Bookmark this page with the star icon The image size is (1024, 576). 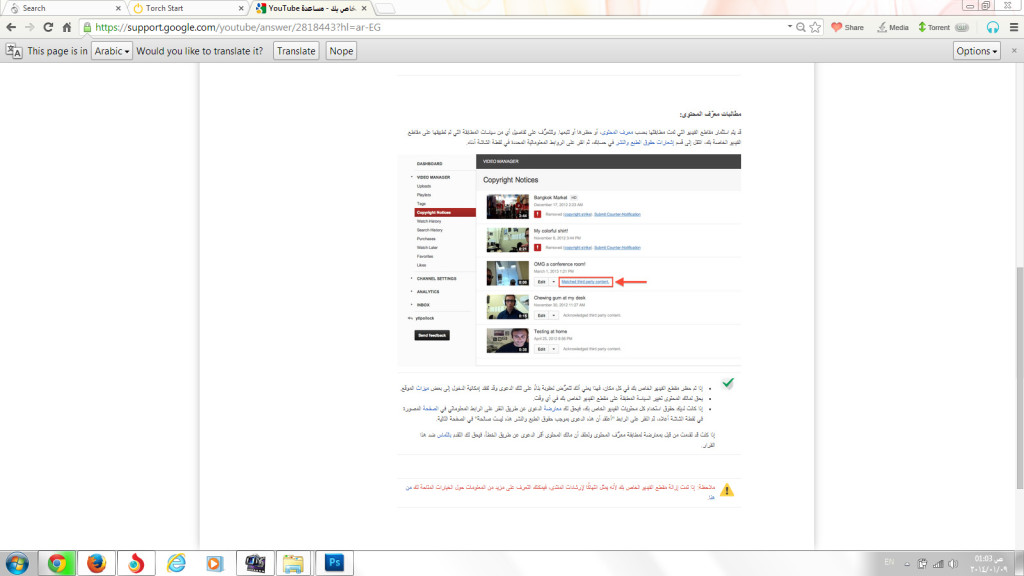[815, 27]
